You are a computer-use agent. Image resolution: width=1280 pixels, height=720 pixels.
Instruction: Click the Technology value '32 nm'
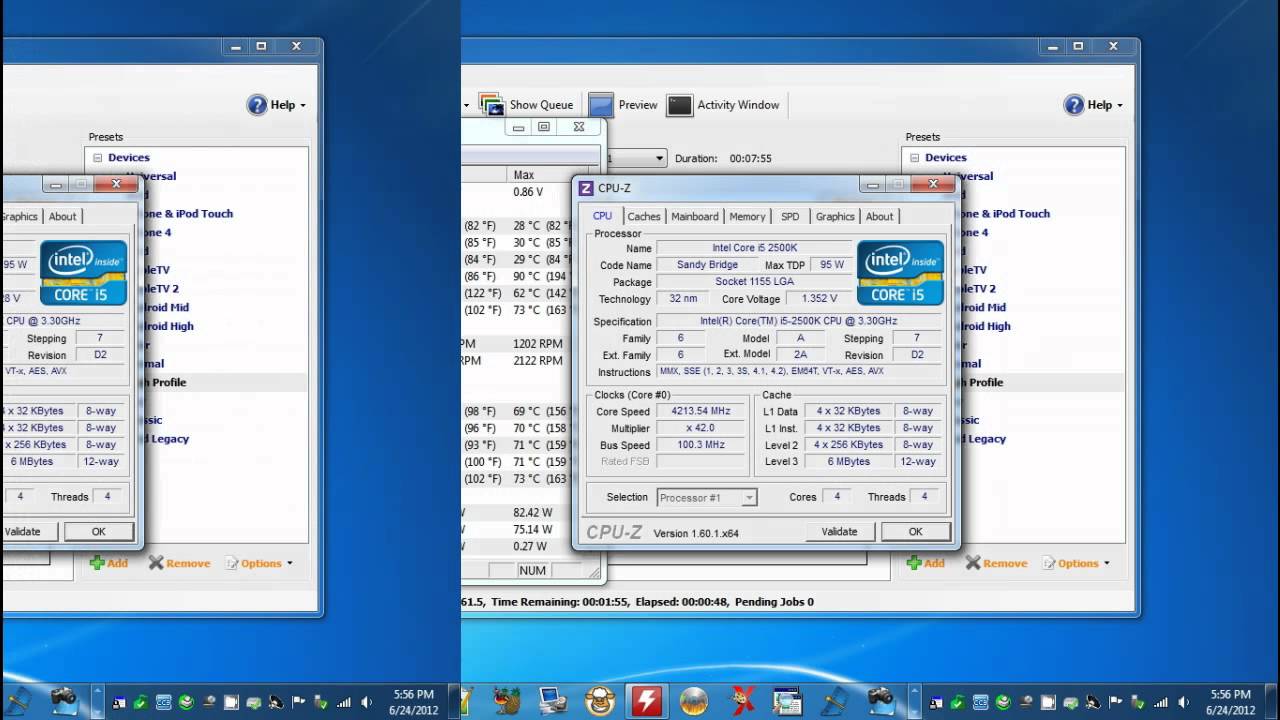pyautogui.click(x=683, y=299)
